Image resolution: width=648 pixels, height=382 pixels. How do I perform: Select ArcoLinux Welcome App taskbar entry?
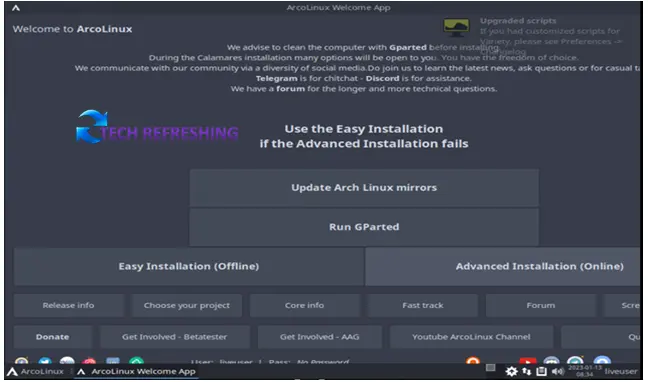(137, 372)
